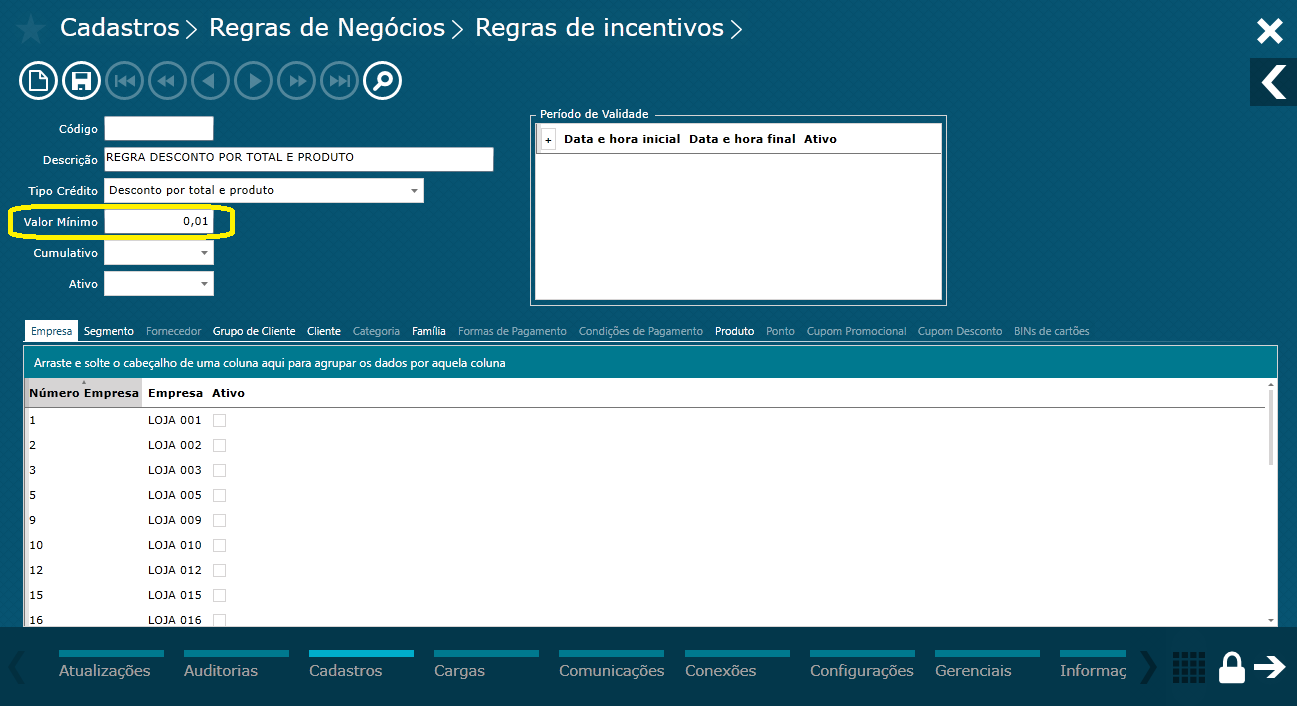Open search with the magnifier icon

[383, 81]
